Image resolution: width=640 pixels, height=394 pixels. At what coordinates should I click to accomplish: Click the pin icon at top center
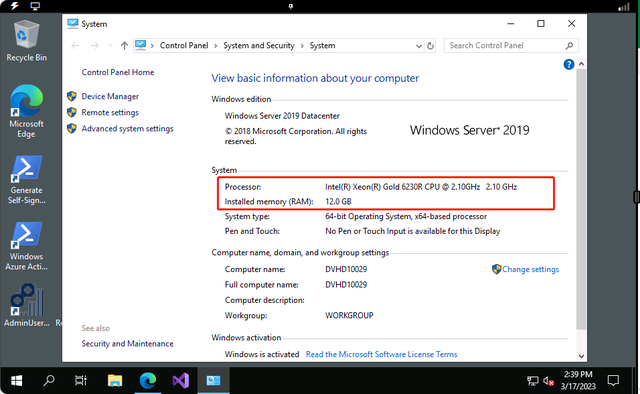(291, 6)
